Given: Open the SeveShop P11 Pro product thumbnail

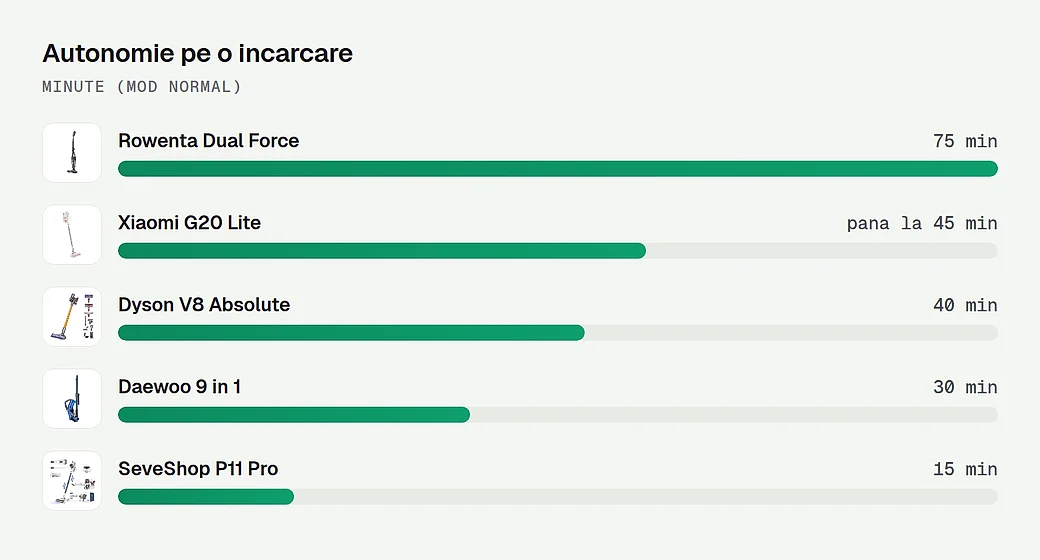Looking at the screenshot, I should coord(72,481).
